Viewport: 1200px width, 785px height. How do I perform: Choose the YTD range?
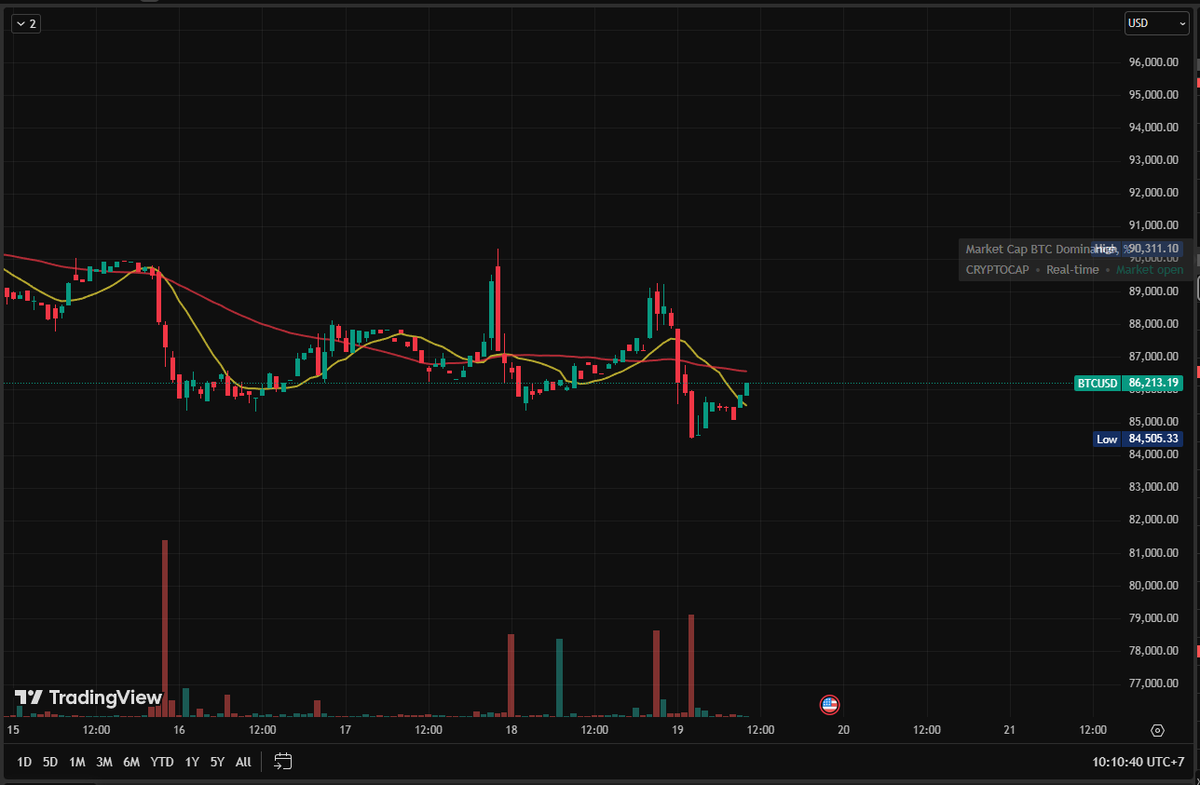162,762
